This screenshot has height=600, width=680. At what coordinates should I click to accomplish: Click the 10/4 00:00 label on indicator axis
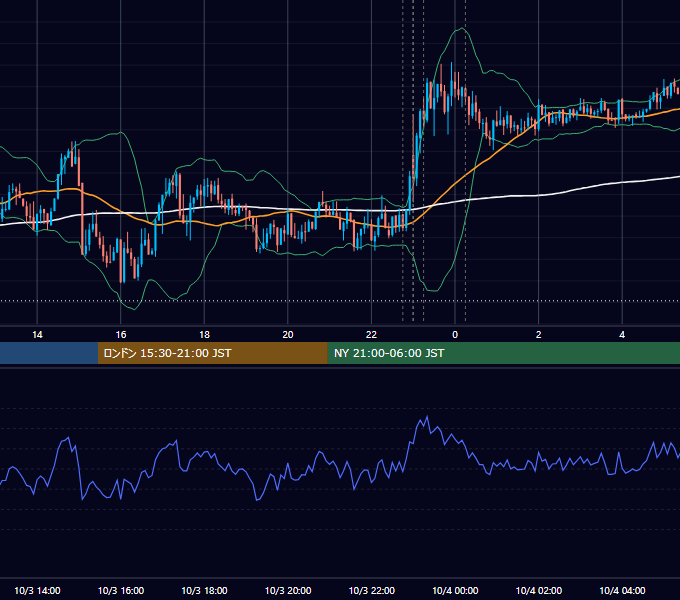point(455,590)
